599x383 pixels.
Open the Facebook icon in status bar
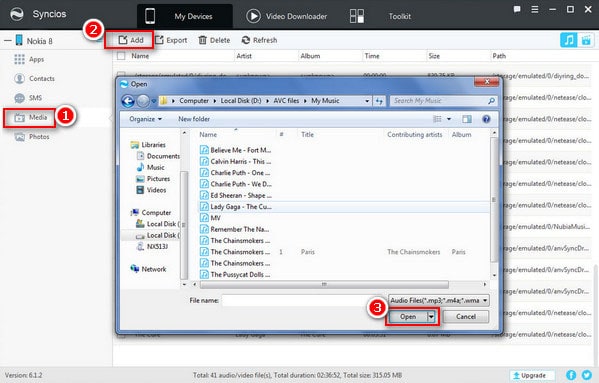(571, 375)
